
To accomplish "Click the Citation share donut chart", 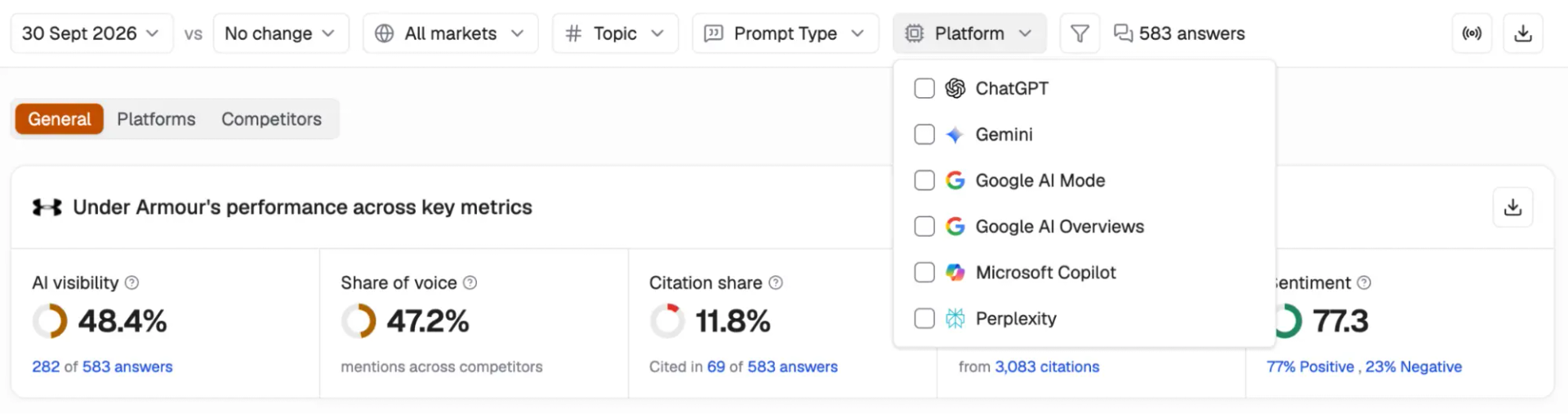I will tap(667, 321).
